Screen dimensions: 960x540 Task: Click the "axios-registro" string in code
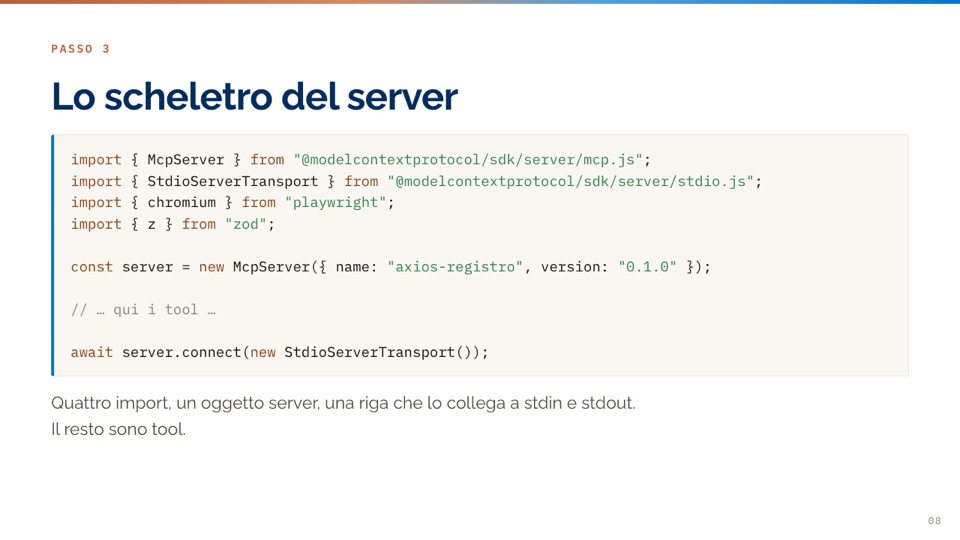455,267
